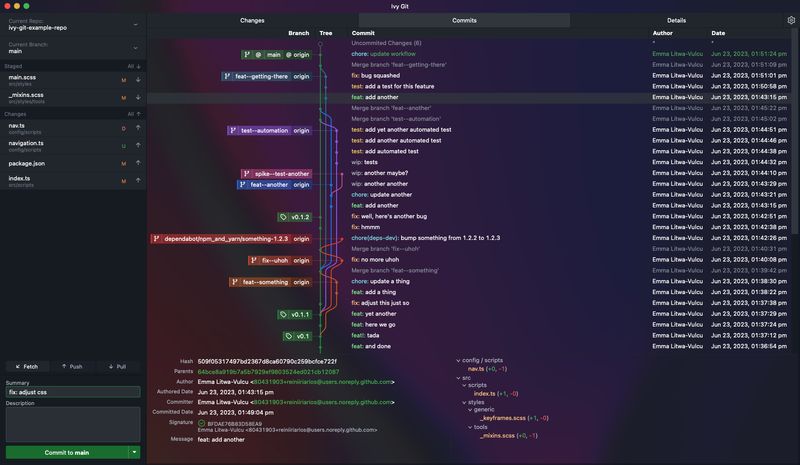Screen dimensions: 800x465
Task: Select the dependabot npm_and_yarn branch label
Action: point(231,238)
